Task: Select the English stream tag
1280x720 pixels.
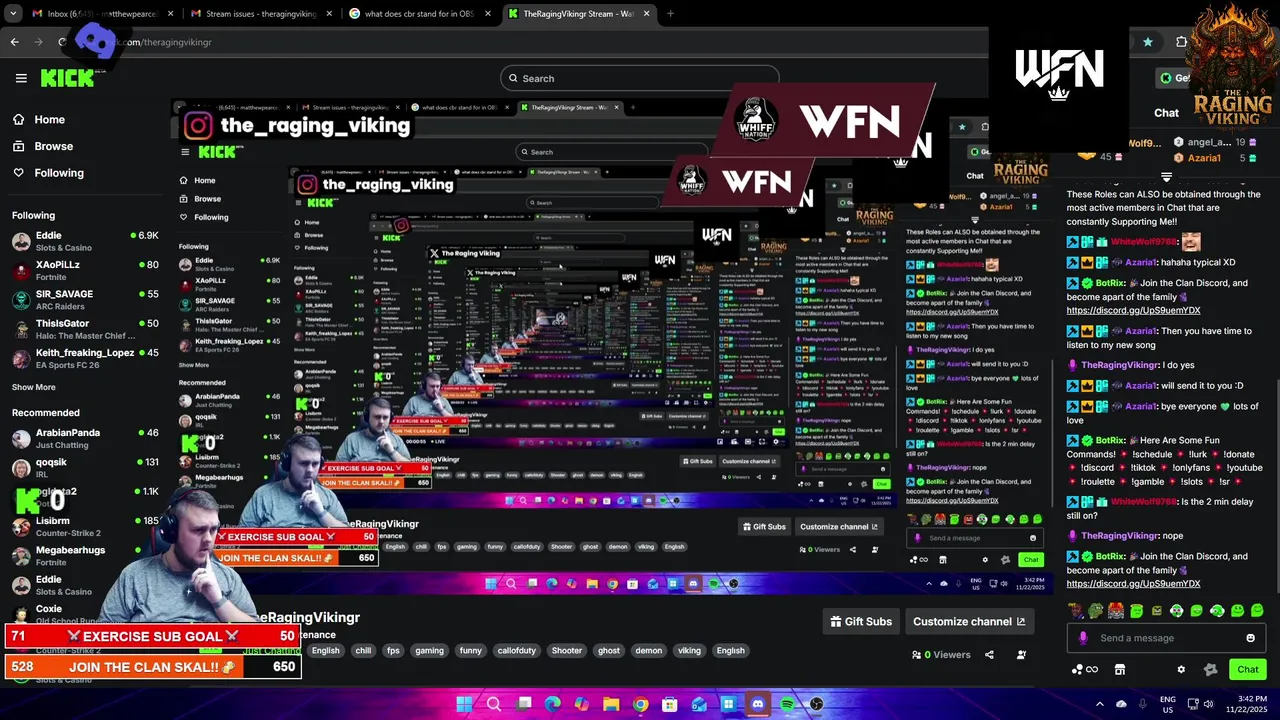Action: point(325,650)
